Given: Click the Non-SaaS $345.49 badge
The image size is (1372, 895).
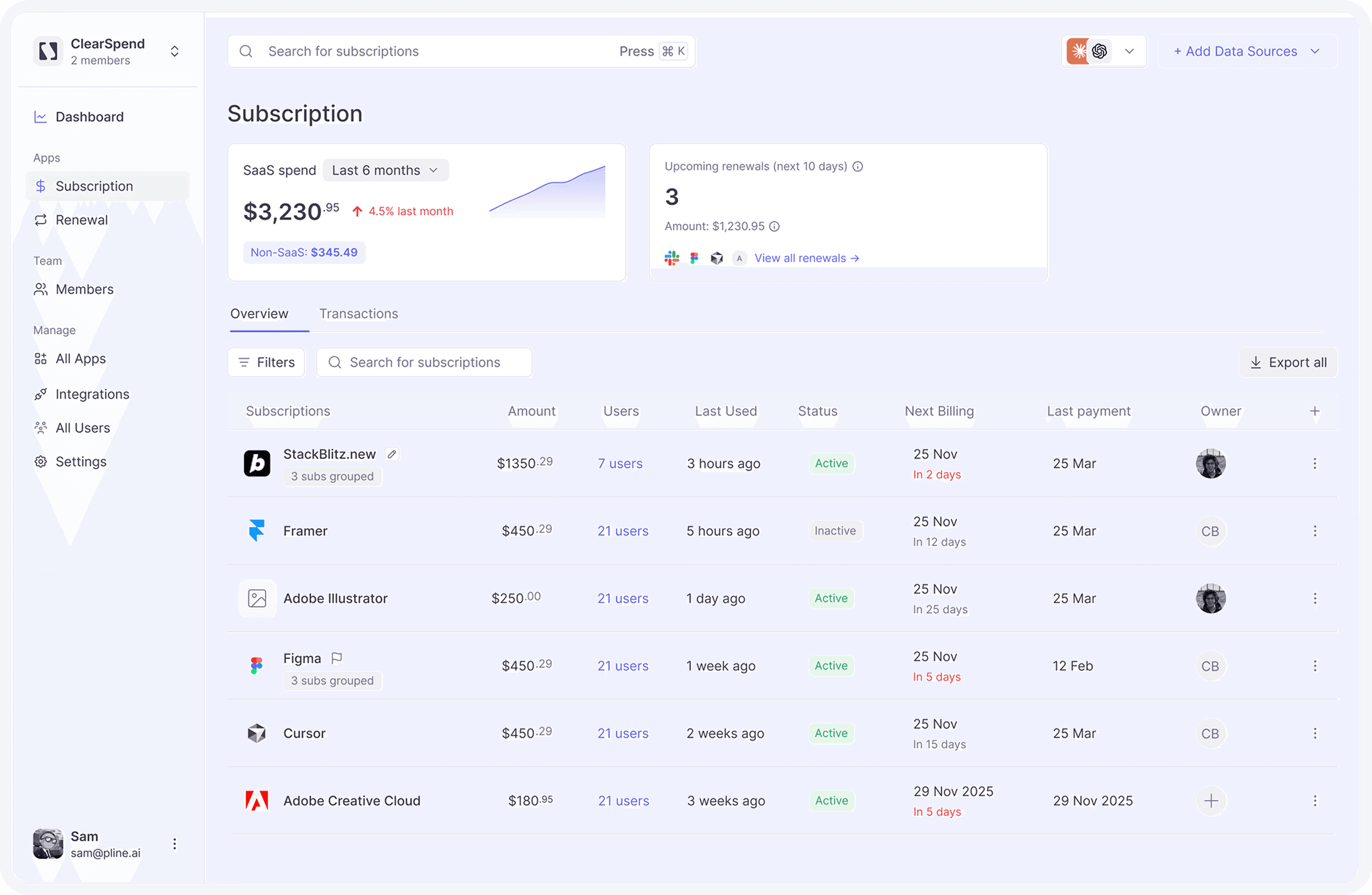Looking at the screenshot, I should coord(304,252).
